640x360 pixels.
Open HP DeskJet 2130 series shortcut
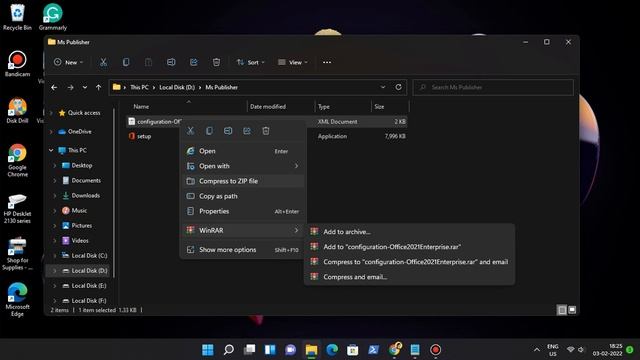pyautogui.click(x=17, y=209)
